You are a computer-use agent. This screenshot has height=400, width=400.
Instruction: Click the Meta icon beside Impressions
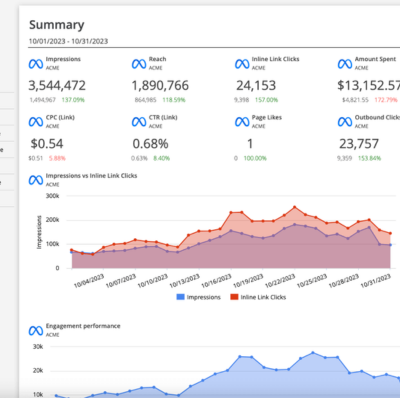point(36,64)
